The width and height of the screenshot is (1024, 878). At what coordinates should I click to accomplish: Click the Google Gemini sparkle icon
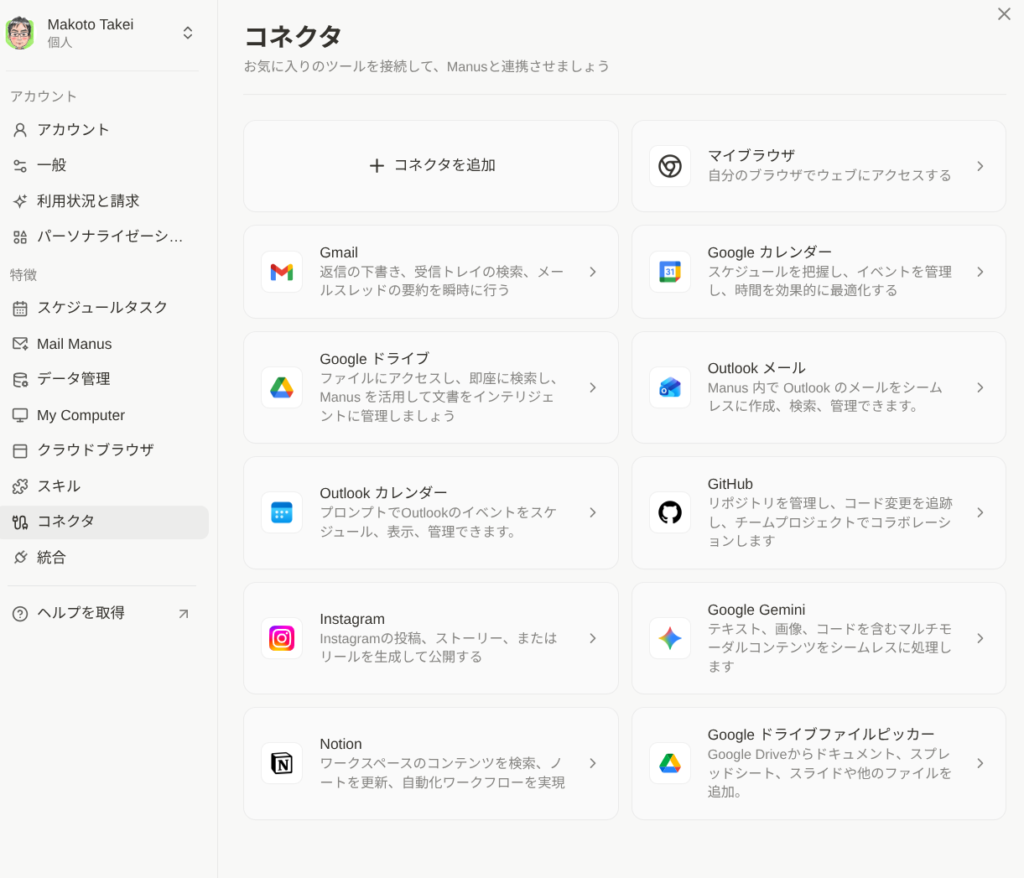click(x=670, y=638)
